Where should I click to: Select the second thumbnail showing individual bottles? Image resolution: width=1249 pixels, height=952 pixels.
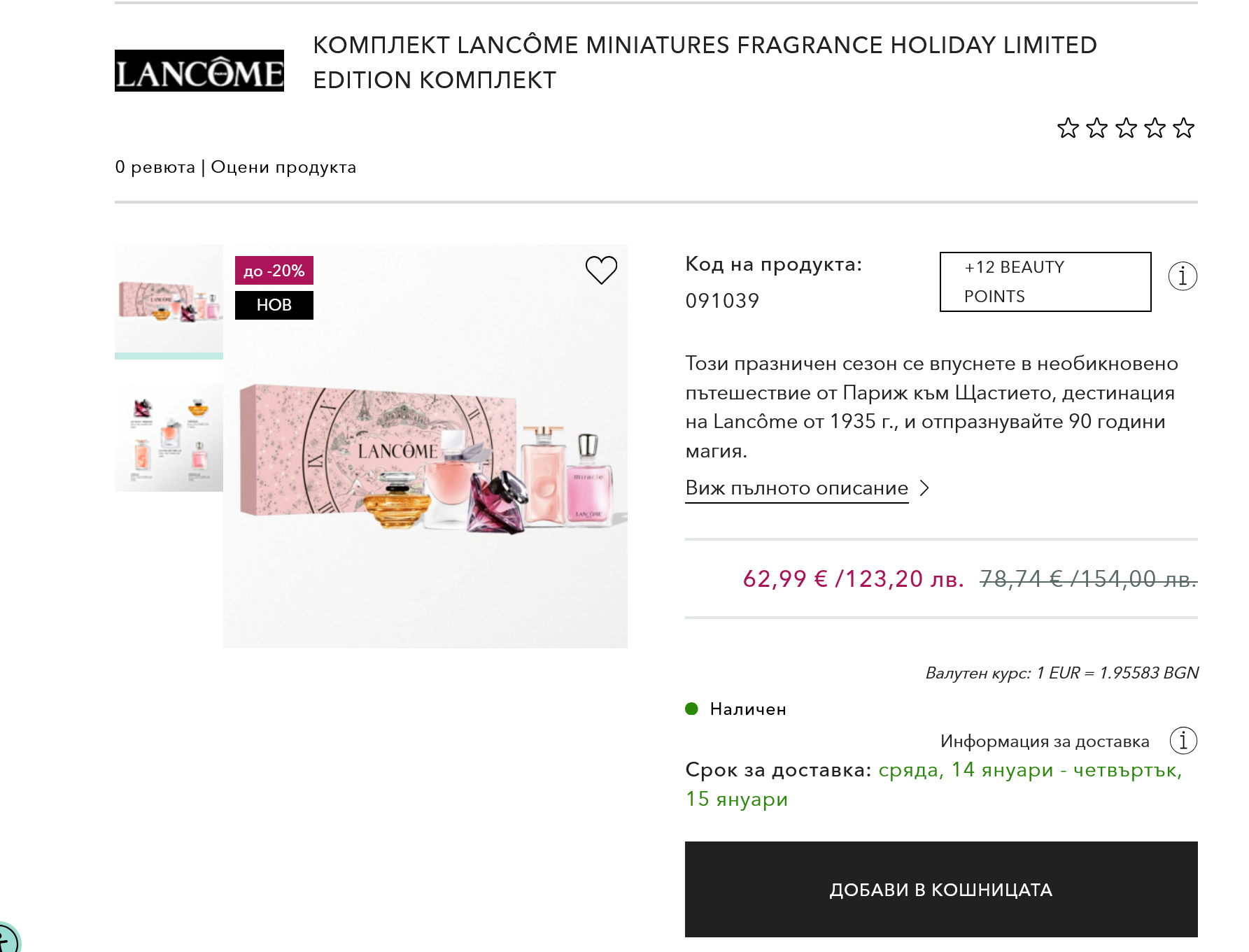tap(169, 437)
